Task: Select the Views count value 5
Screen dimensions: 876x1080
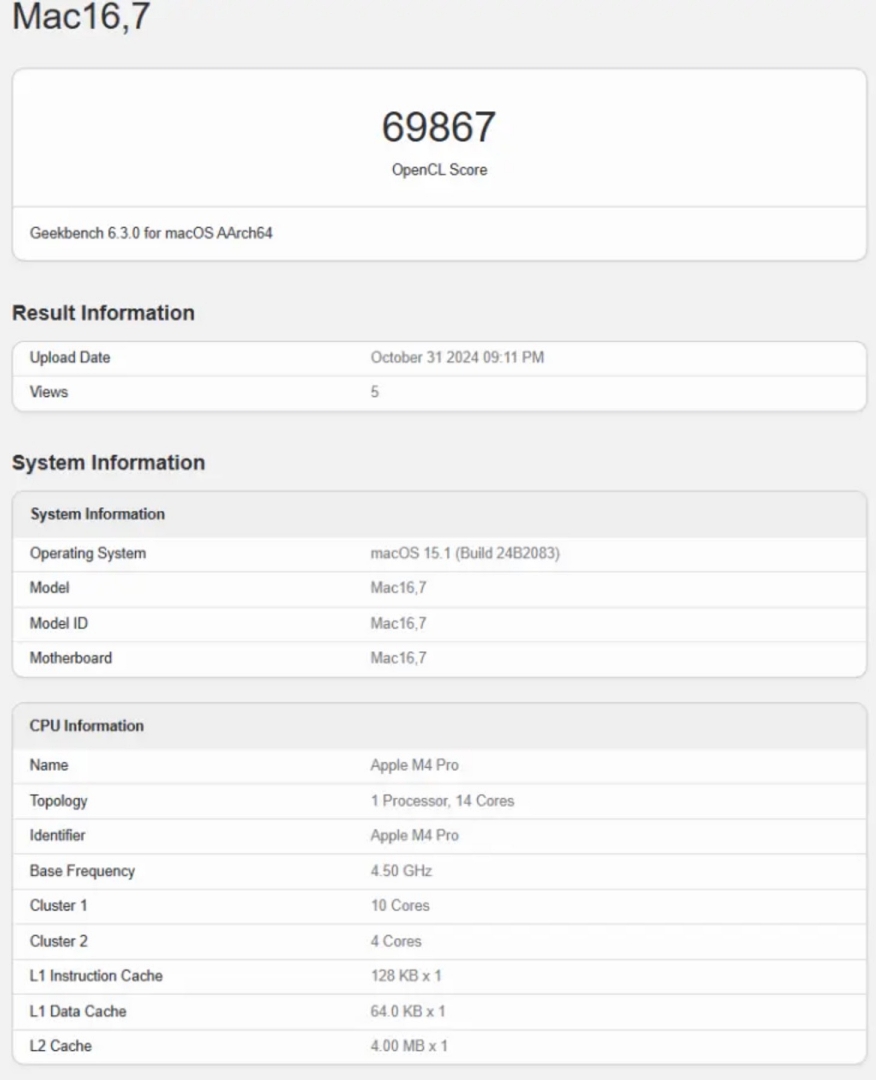Action: click(375, 392)
